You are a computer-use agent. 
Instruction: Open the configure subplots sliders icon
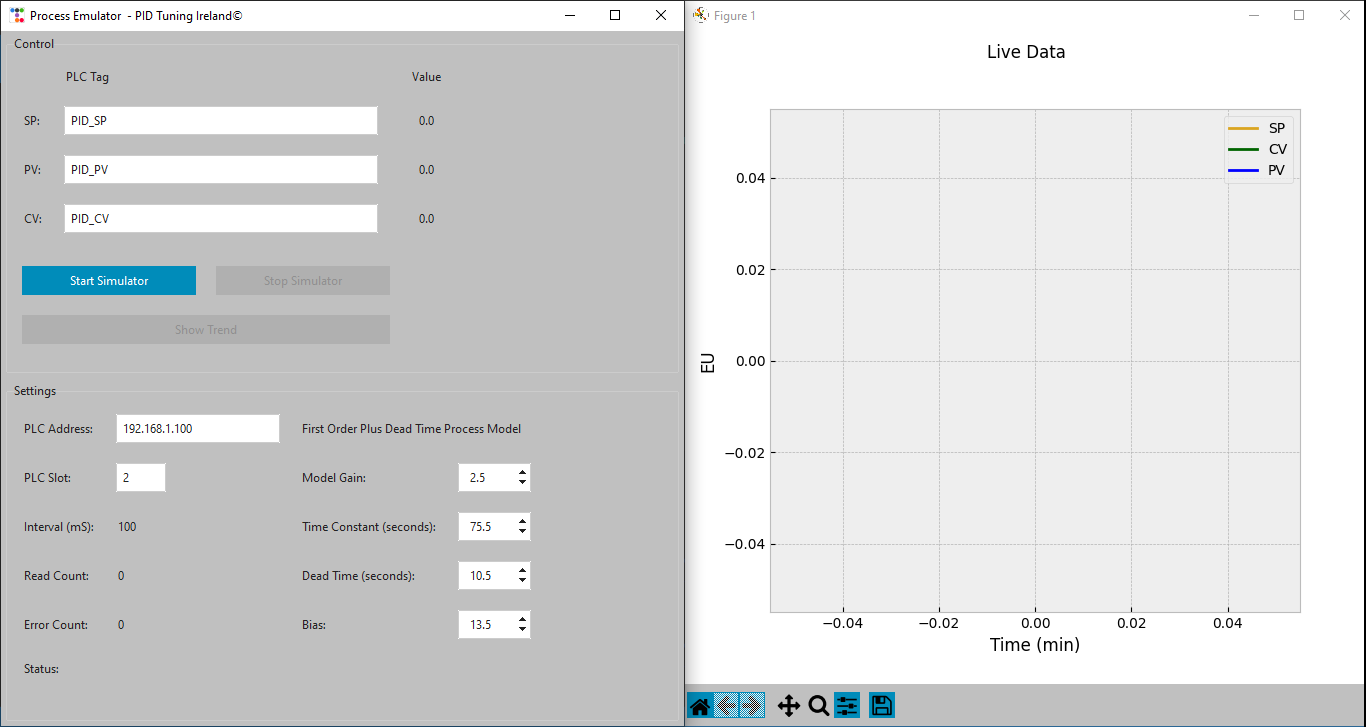(847, 706)
